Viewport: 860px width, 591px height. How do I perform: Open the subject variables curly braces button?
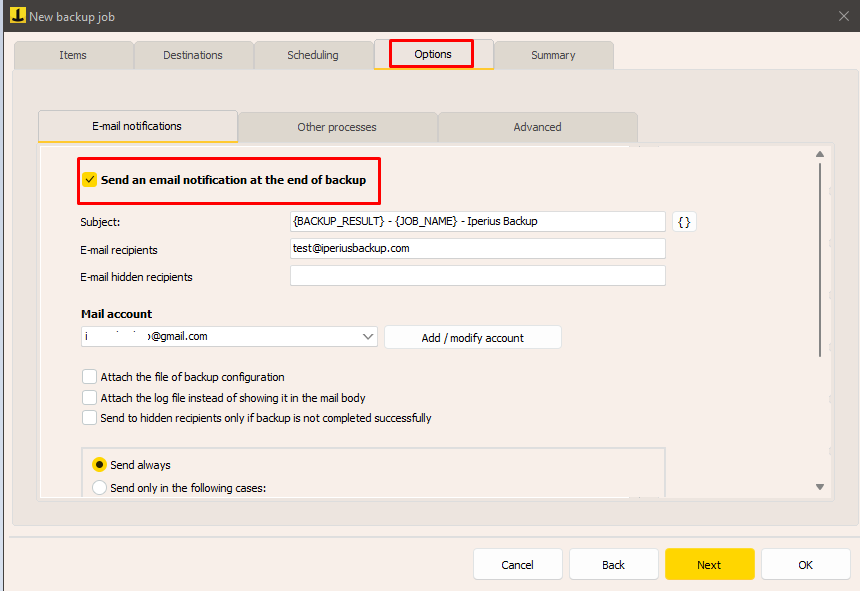tap(684, 222)
